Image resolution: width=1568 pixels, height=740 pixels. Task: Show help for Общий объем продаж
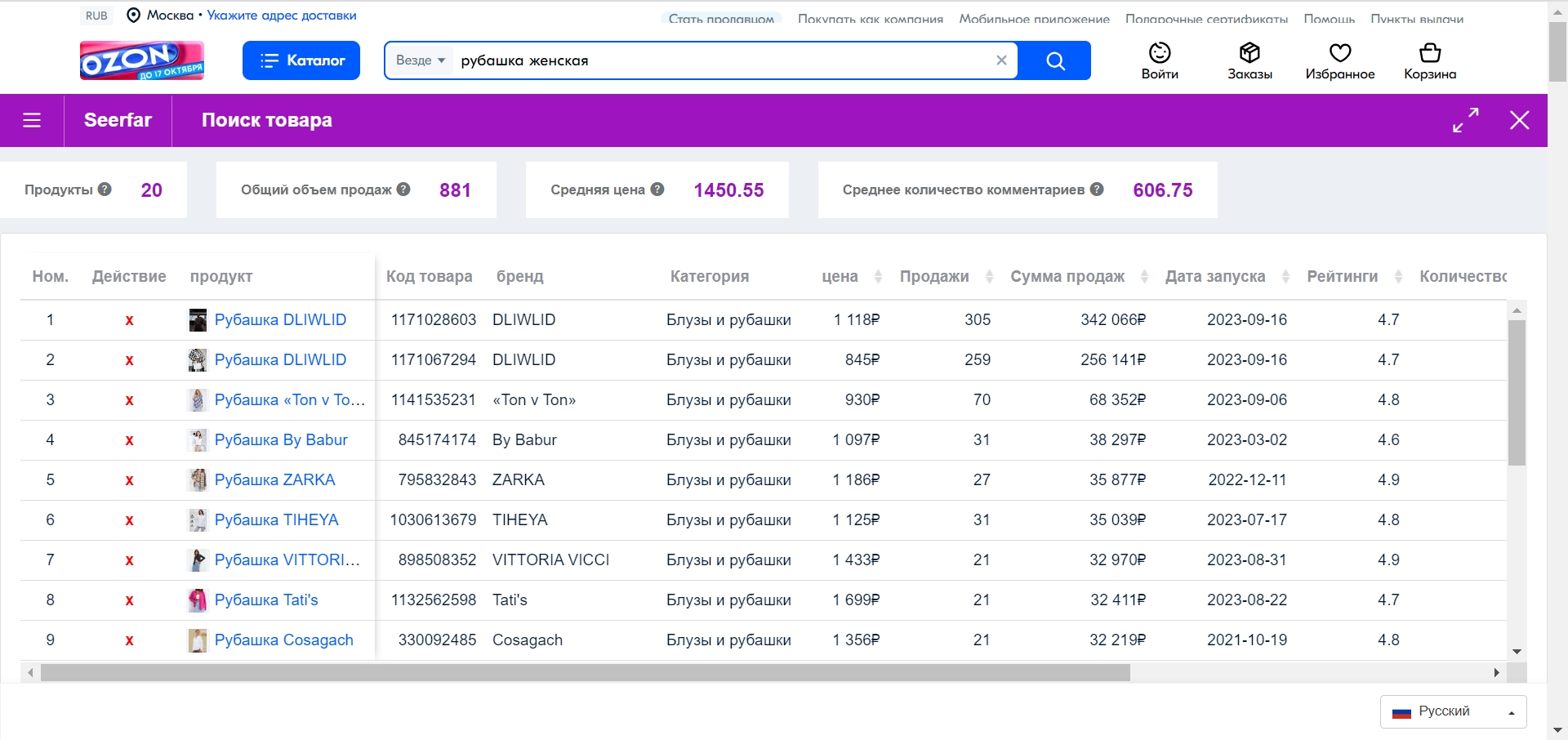403,189
